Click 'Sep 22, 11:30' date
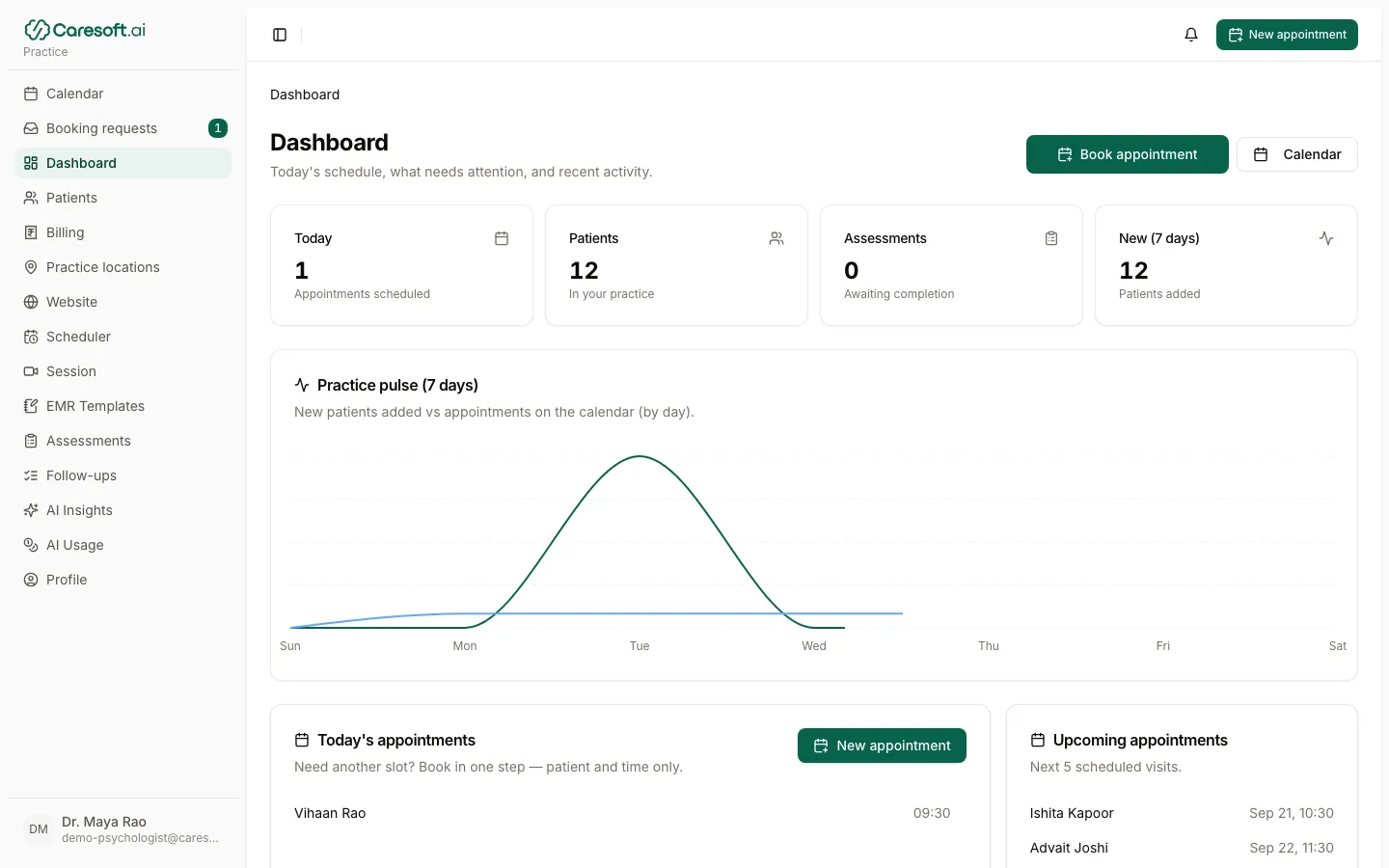 [1292, 848]
